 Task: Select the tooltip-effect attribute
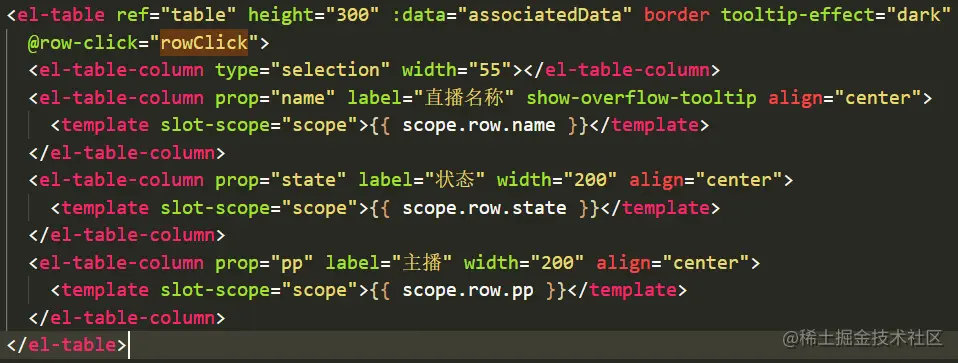tap(799, 15)
